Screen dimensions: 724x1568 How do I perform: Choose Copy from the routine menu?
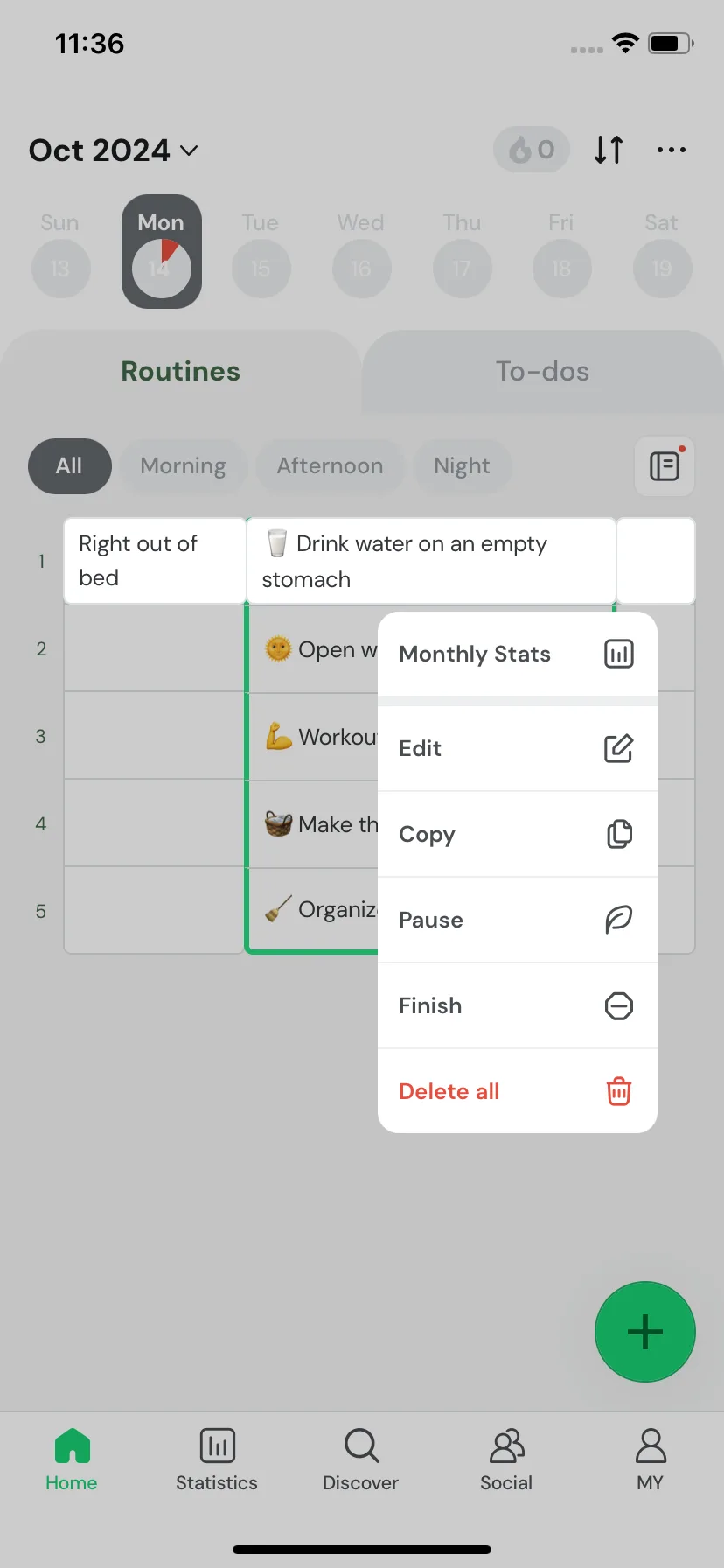(x=517, y=834)
